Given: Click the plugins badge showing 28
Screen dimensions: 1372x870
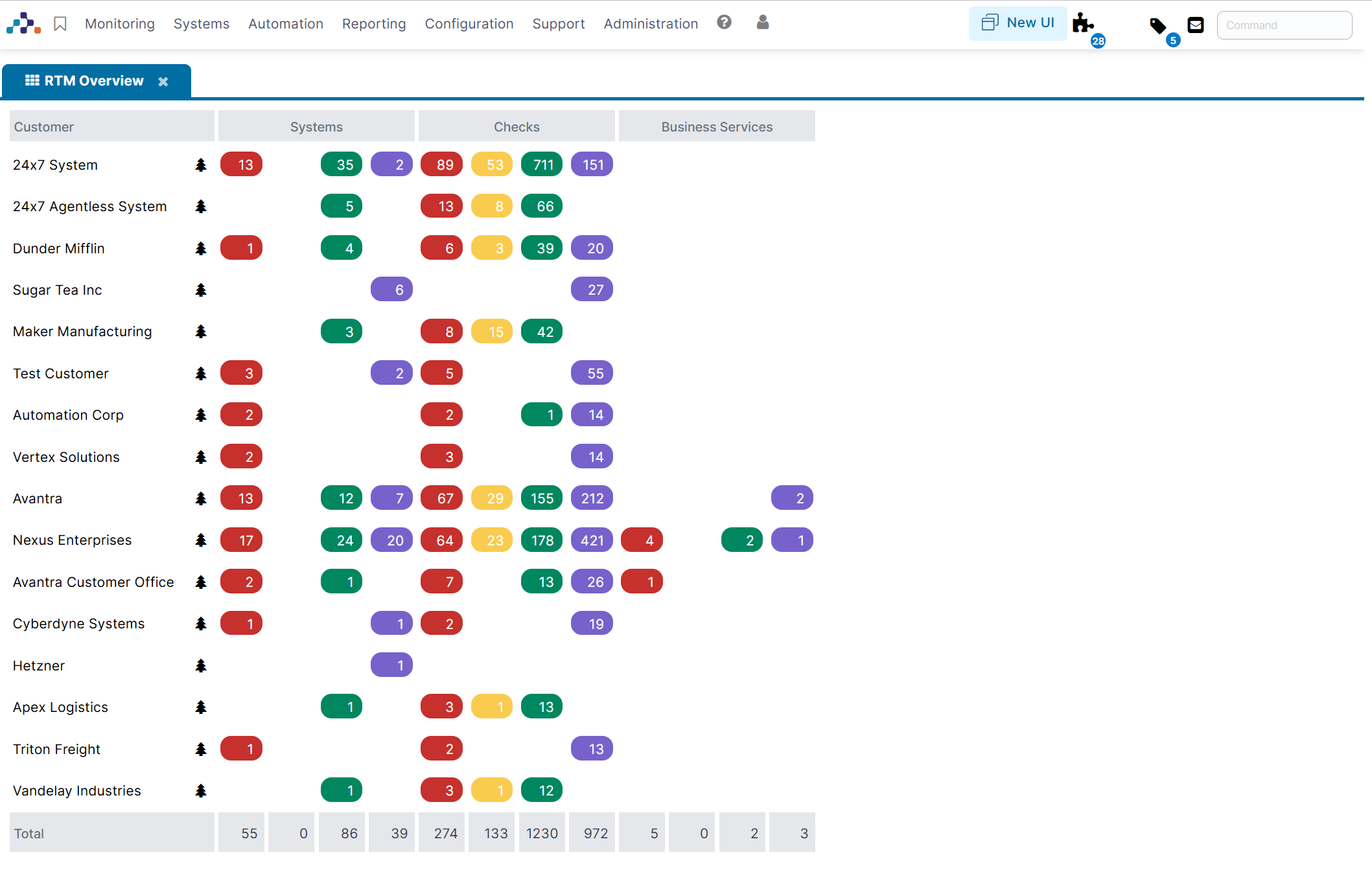Looking at the screenshot, I should point(1098,41).
